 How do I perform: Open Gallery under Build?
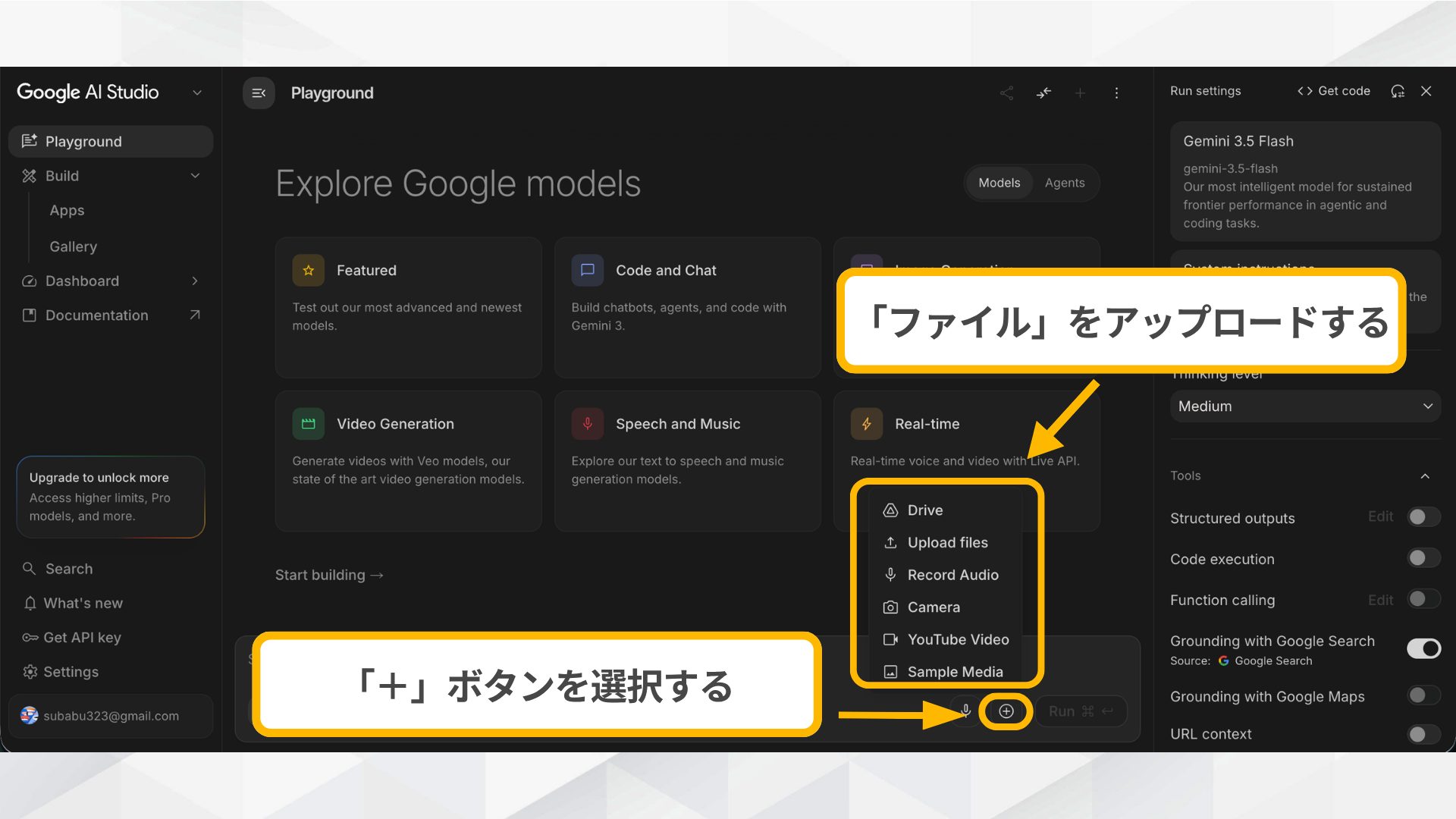pyautogui.click(x=74, y=246)
